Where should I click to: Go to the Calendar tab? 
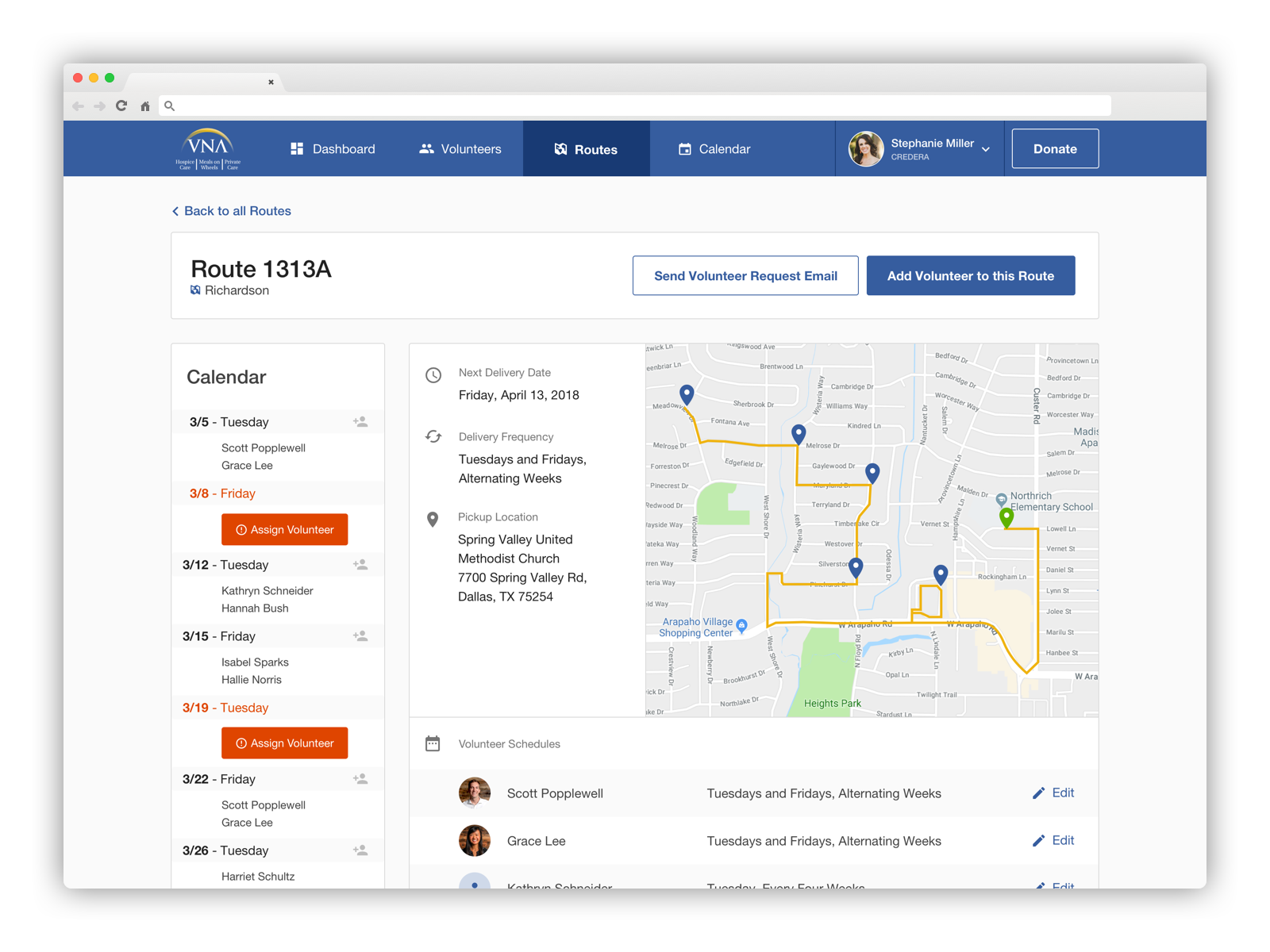pyautogui.click(x=714, y=149)
